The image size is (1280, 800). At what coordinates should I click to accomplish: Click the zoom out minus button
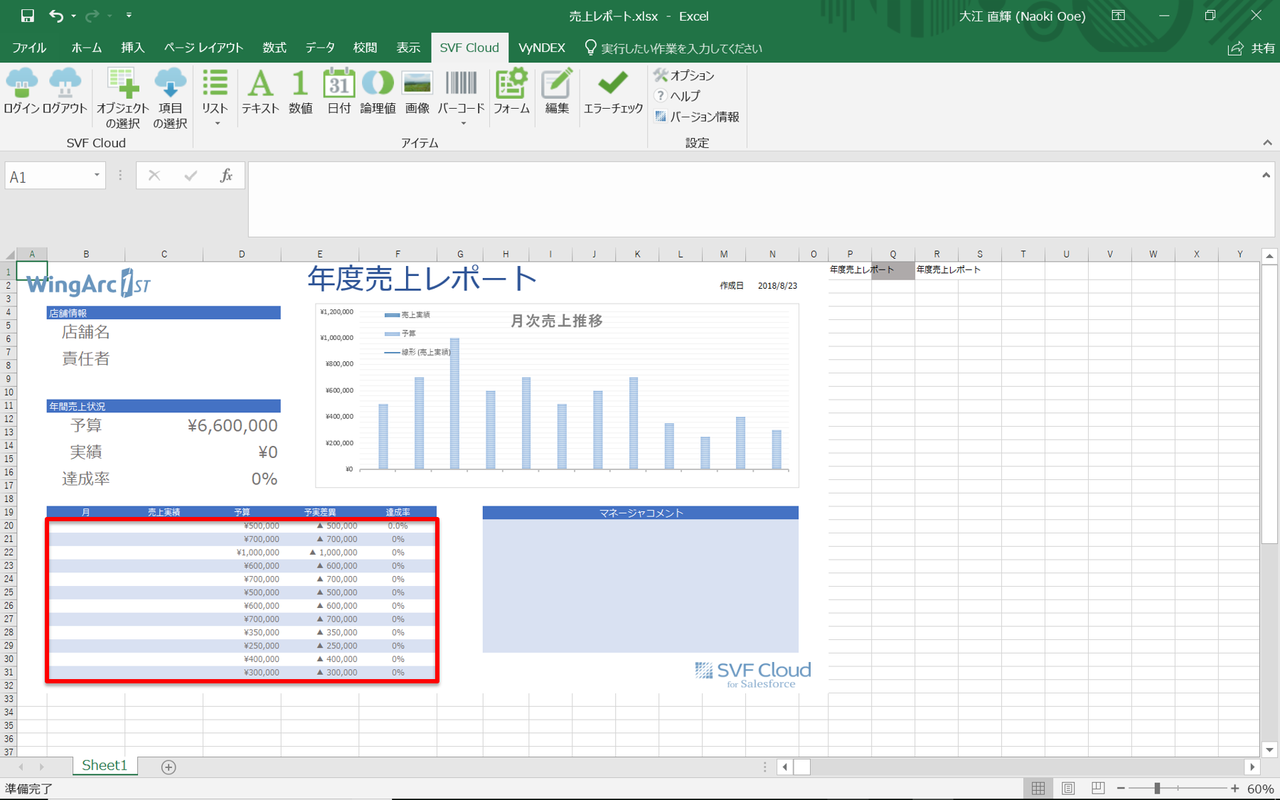(x=1122, y=789)
